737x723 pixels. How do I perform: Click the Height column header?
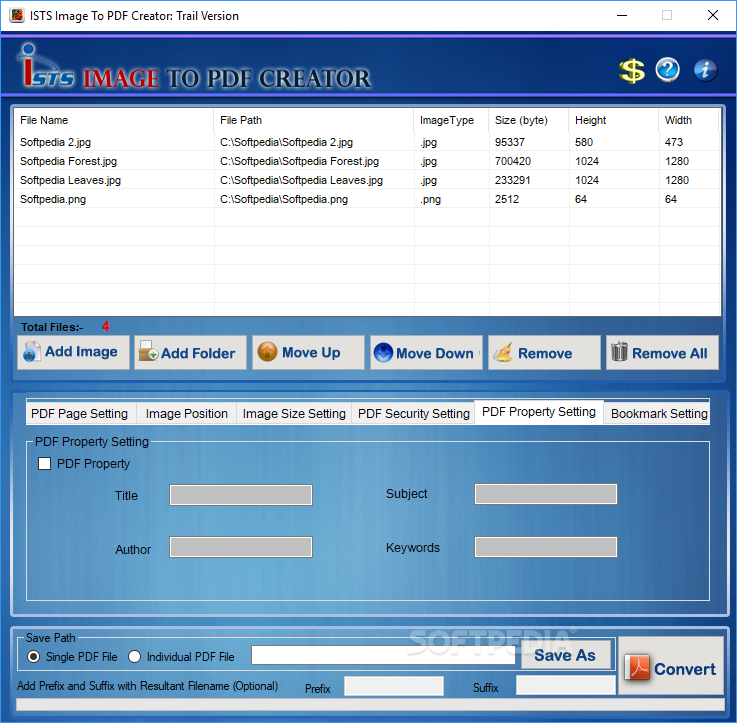tap(613, 120)
